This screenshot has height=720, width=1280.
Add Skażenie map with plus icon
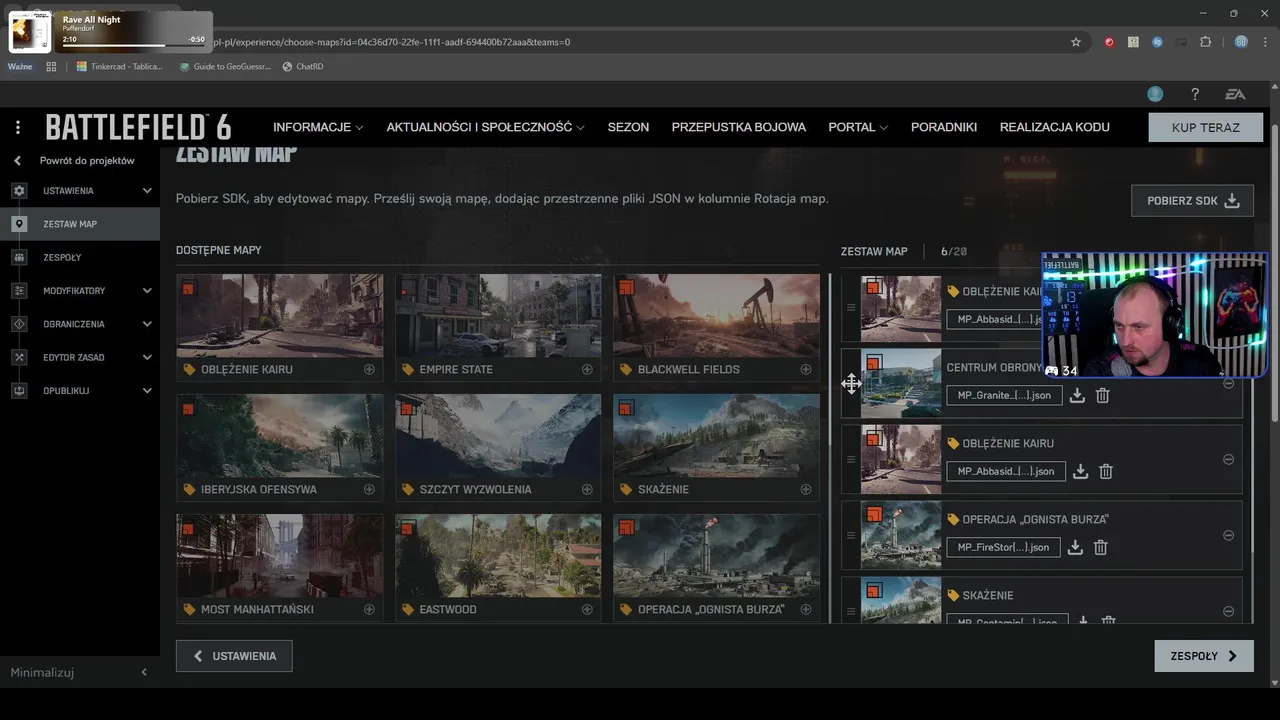point(805,489)
